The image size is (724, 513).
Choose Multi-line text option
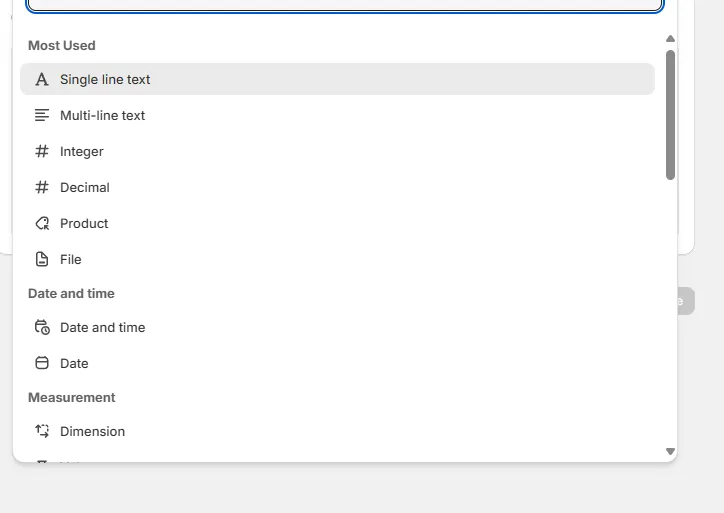click(102, 115)
